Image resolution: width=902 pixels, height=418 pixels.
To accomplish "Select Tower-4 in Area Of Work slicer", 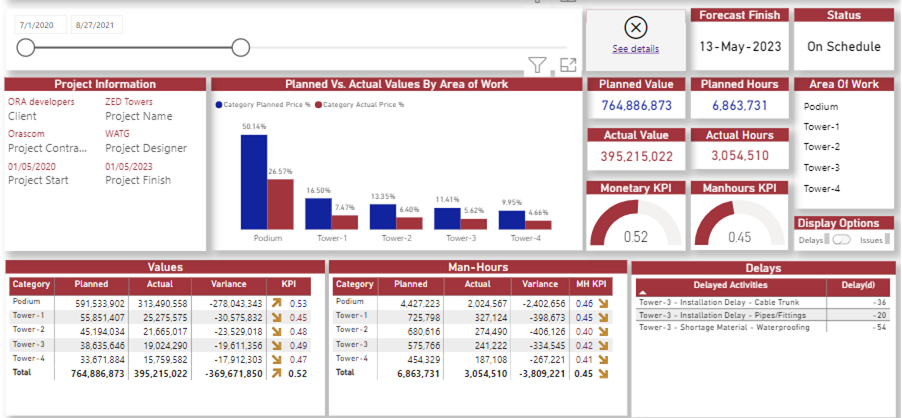I will 821,189.
